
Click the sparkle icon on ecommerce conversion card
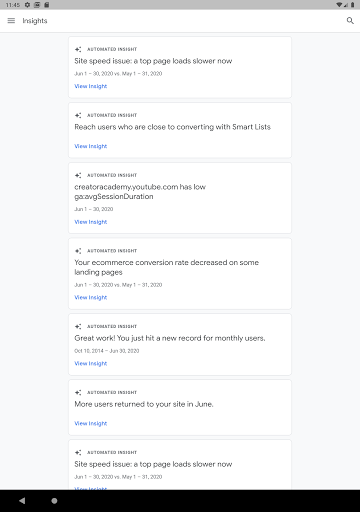click(x=78, y=251)
